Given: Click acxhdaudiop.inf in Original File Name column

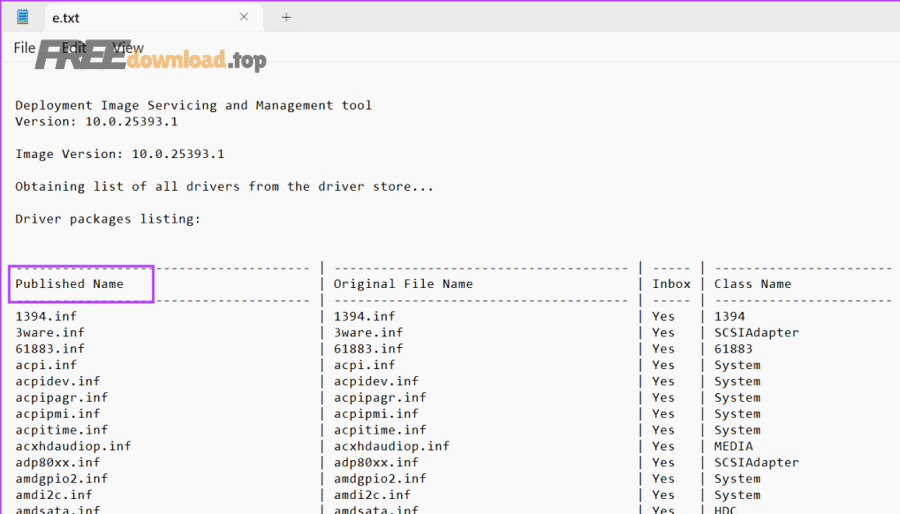Looking at the screenshot, I should pyautogui.click(x=391, y=446).
